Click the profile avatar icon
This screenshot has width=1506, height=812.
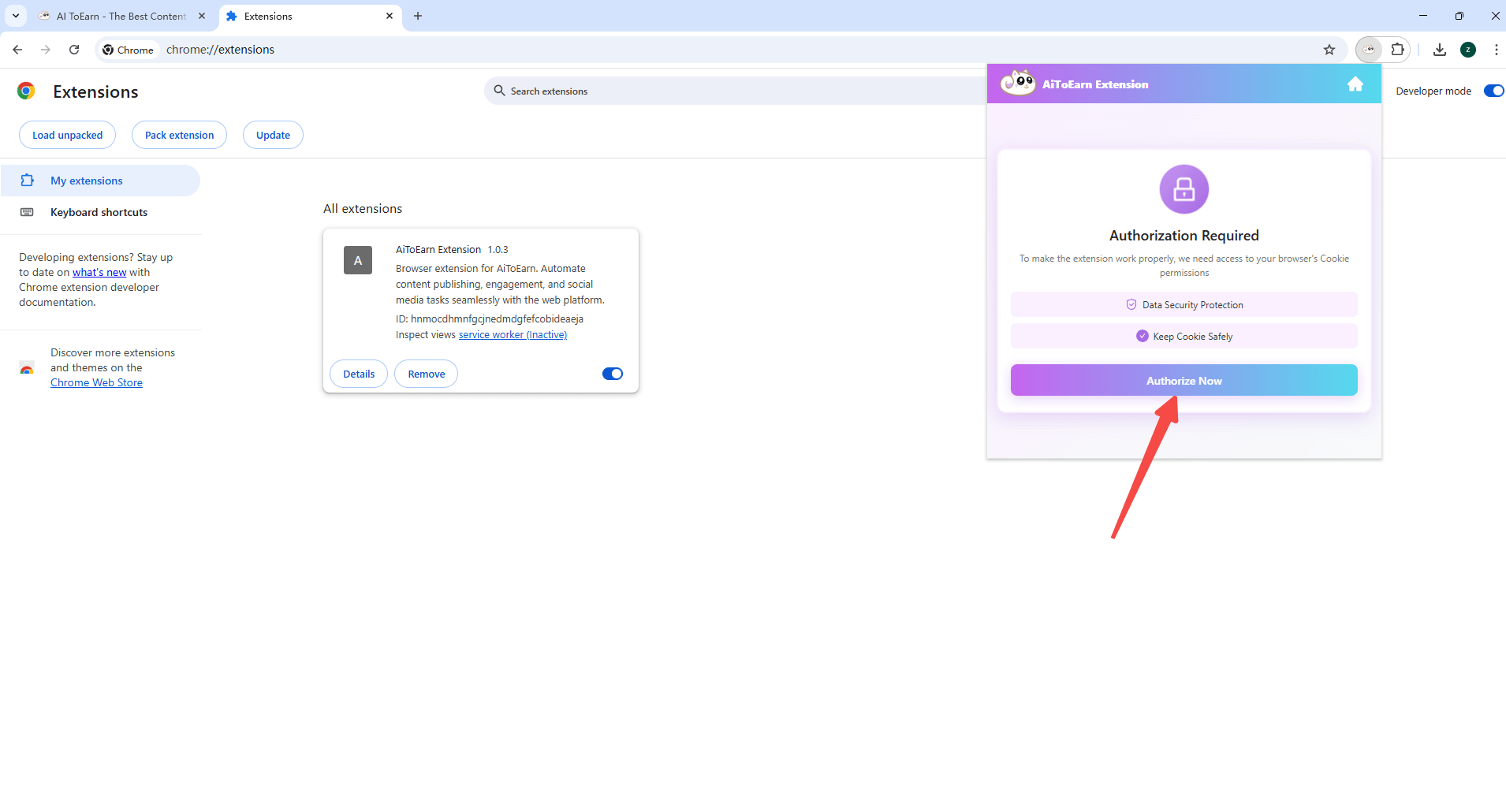pyautogui.click(x=1467, y=50)
